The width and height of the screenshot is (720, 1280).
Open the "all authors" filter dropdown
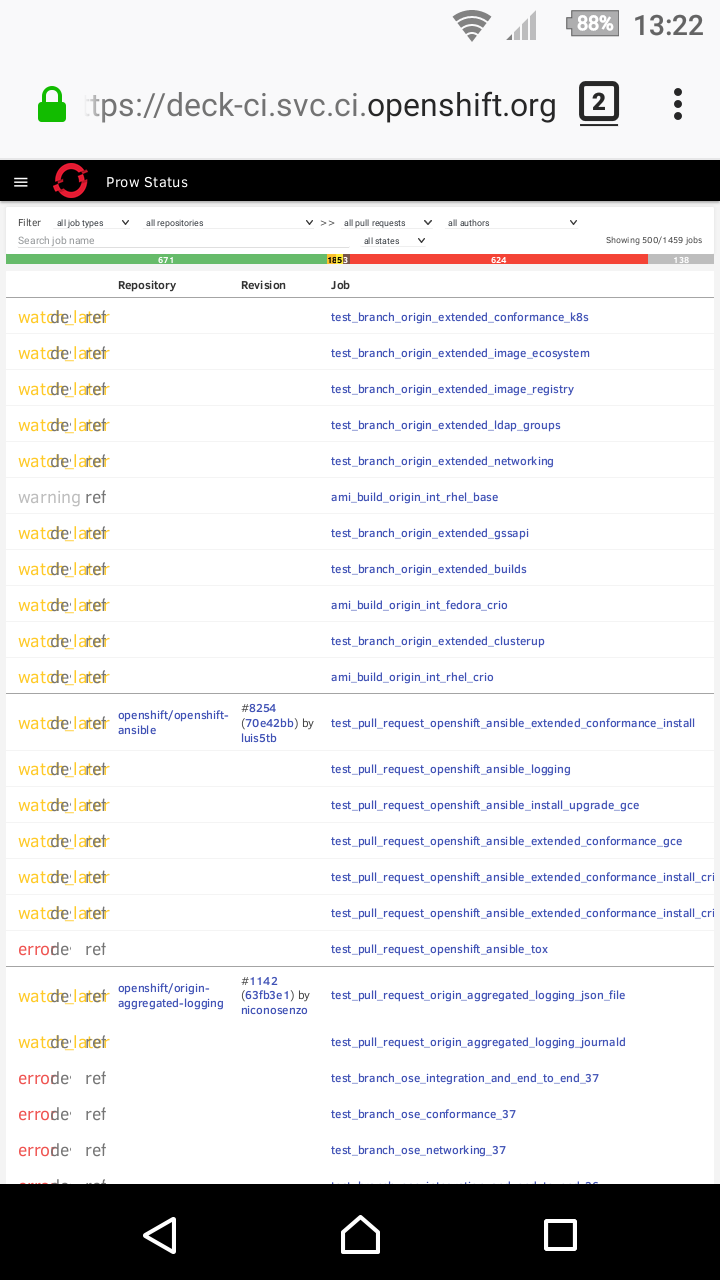(x=513, y=223)
